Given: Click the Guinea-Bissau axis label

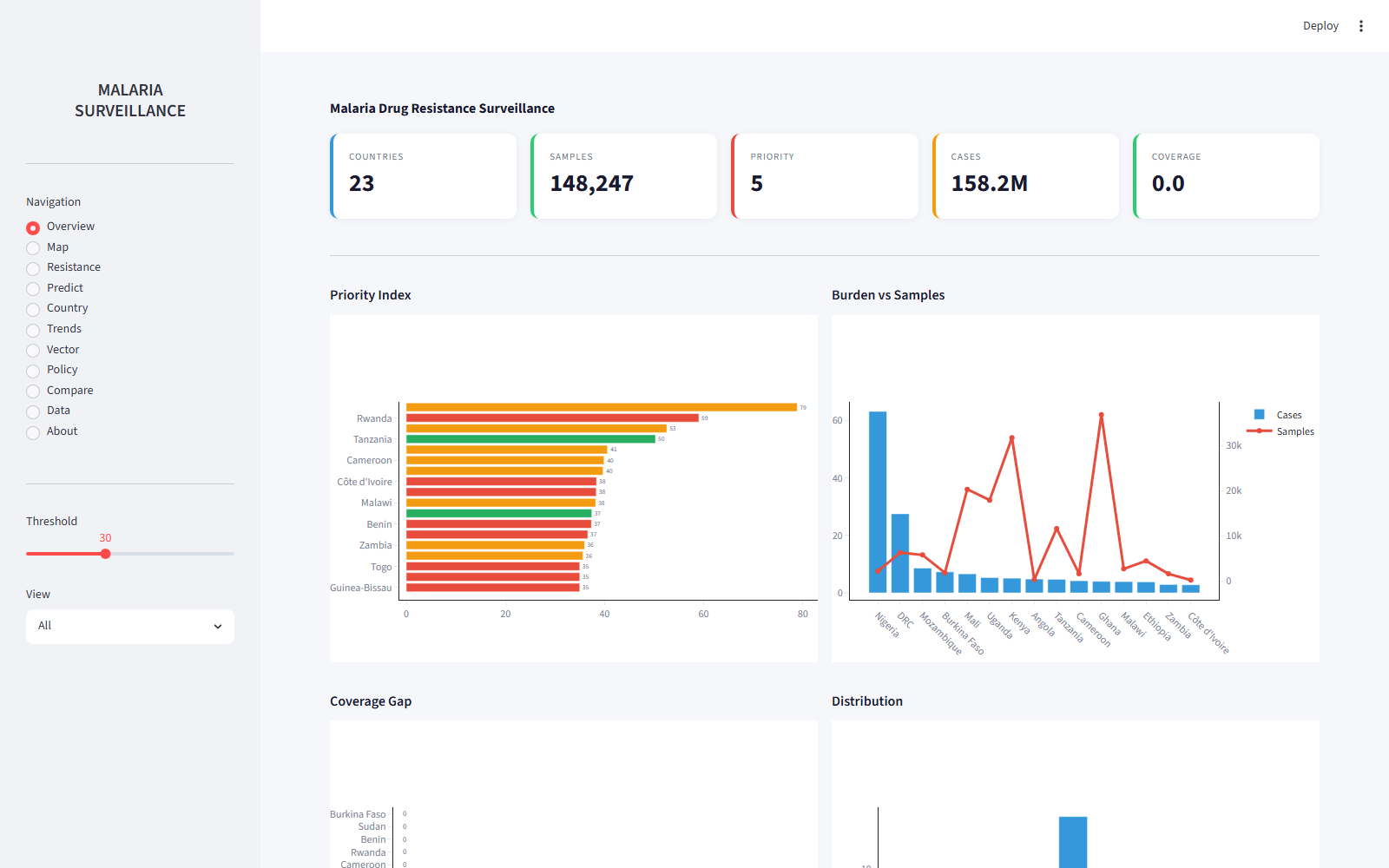Looking at the screenshot, I should click(361, 589).
